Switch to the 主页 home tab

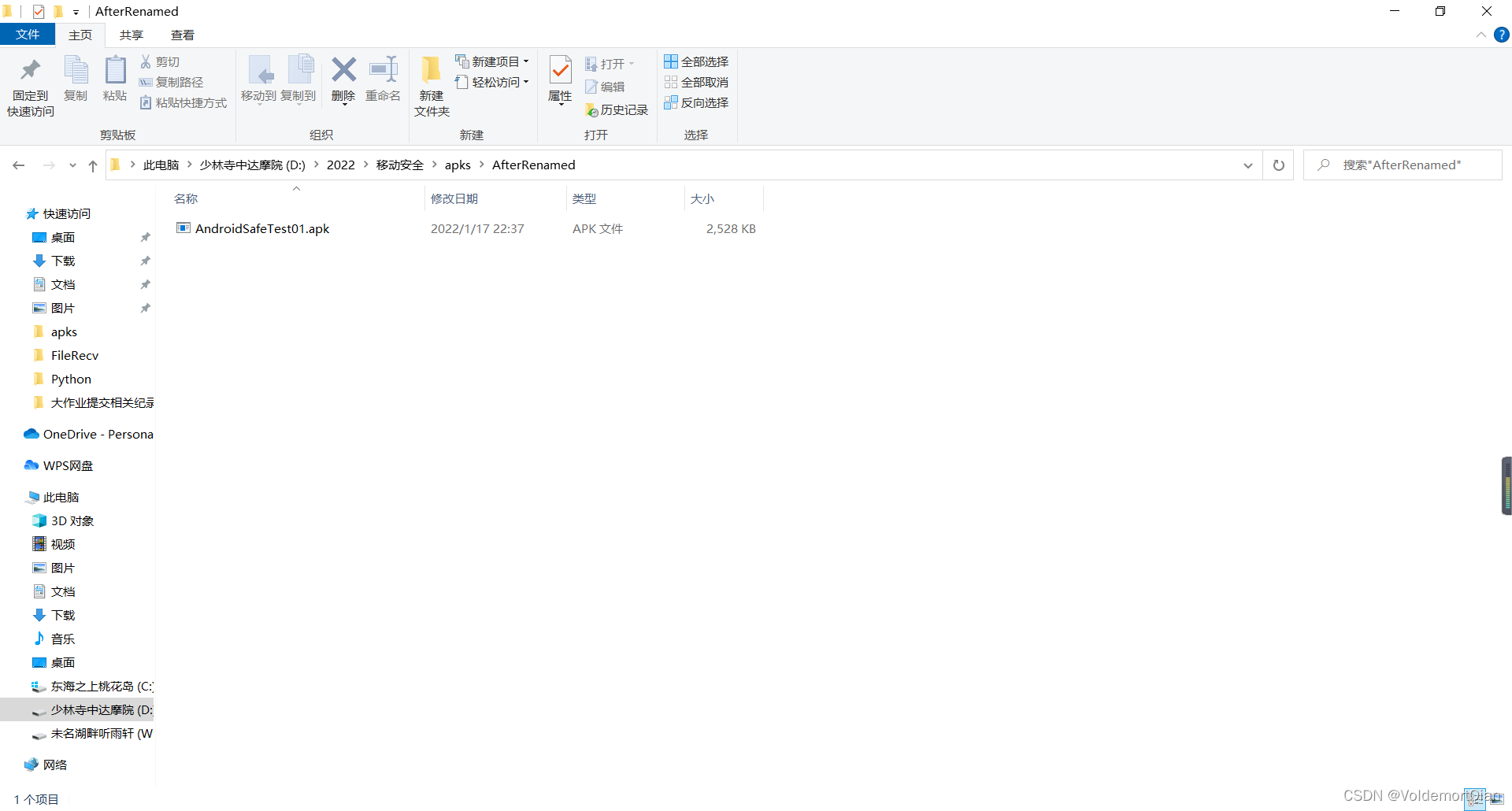tap(80, 35)
